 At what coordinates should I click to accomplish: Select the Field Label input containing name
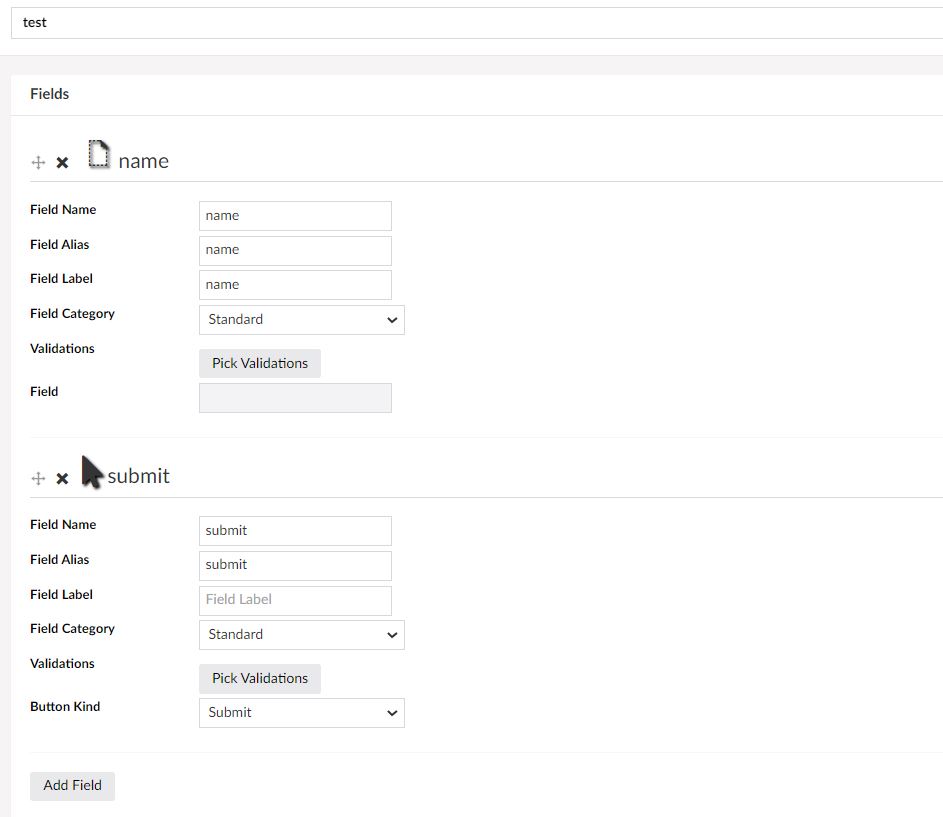(295, 285)
